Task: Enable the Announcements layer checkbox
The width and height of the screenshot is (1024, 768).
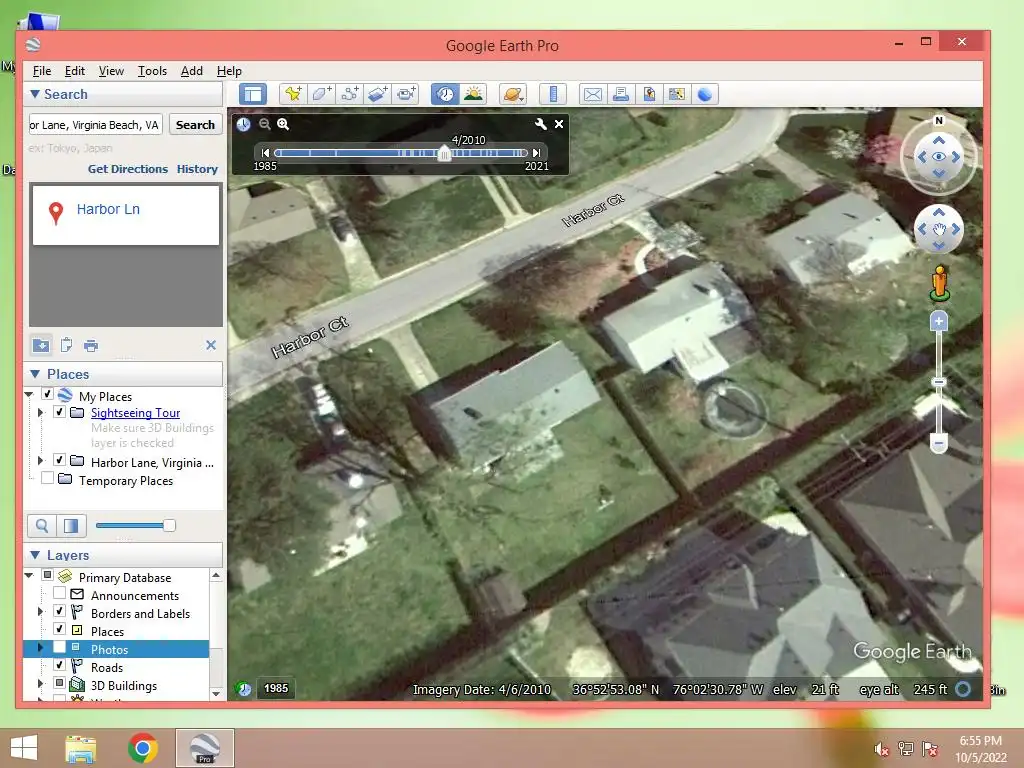Action: (x=59, y=593)
